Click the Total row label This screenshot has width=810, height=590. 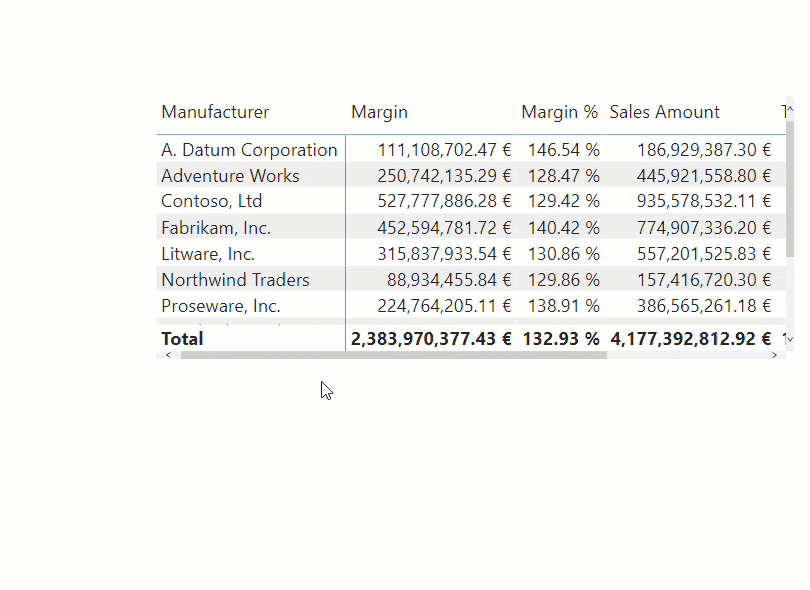pyautogui.click(x=182, y=339)
